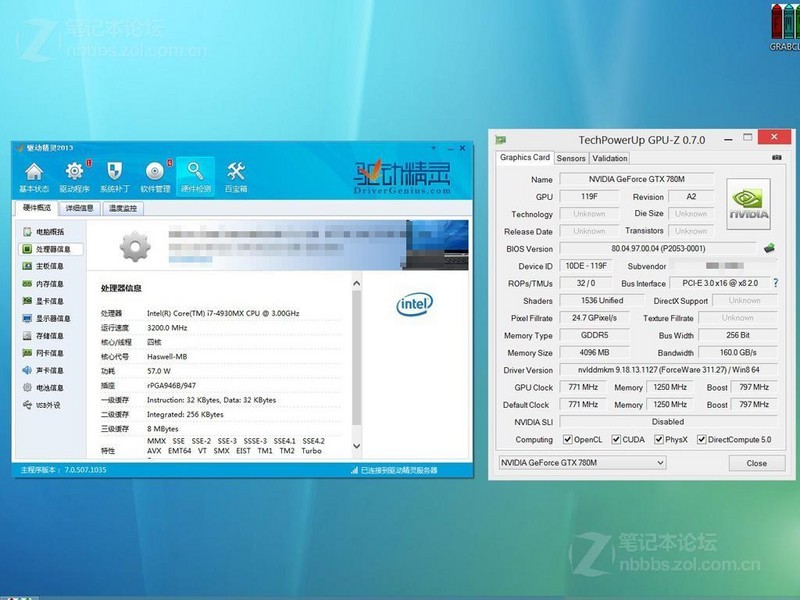Toggle the OpenCL checkbox

tap(567, 439)
